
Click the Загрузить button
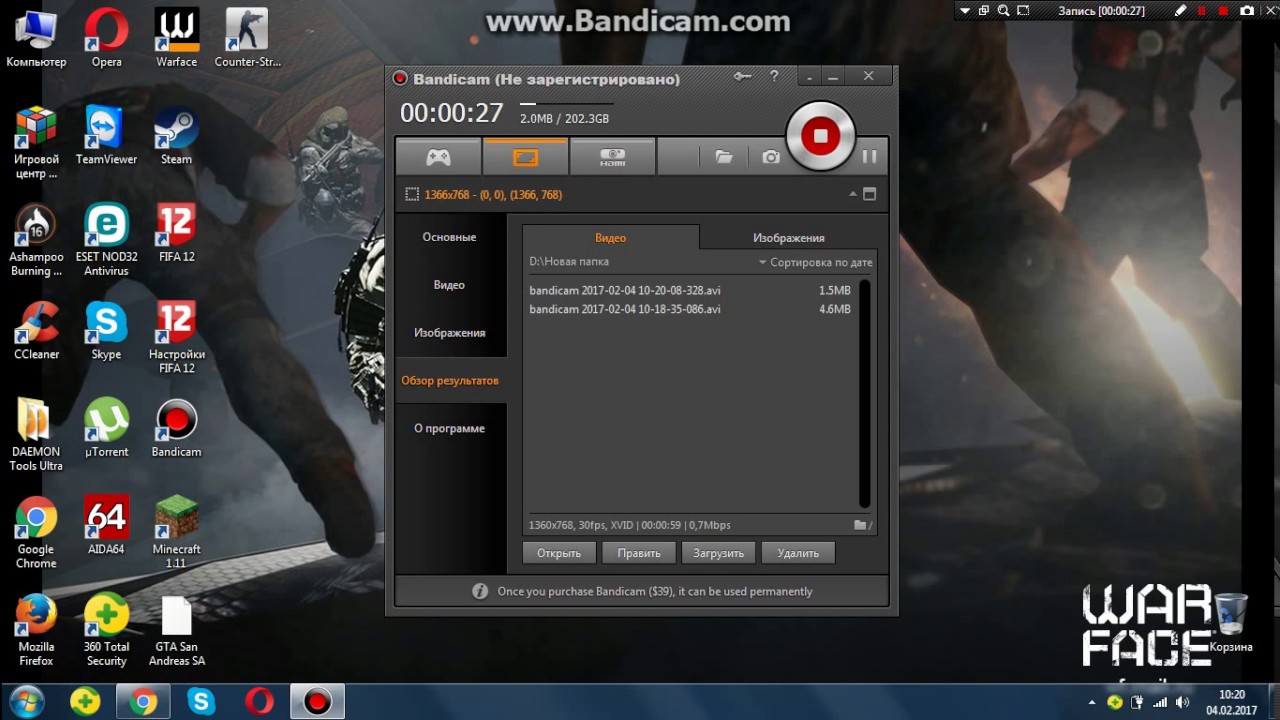pyautogui.click(x=718, y=553)
